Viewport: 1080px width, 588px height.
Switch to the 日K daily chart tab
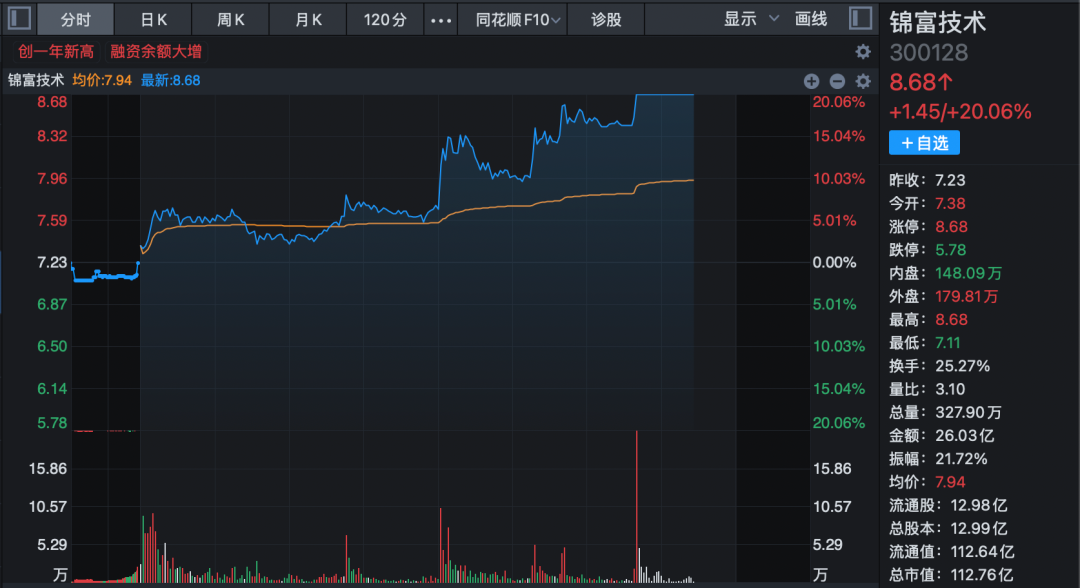[153, 19]
